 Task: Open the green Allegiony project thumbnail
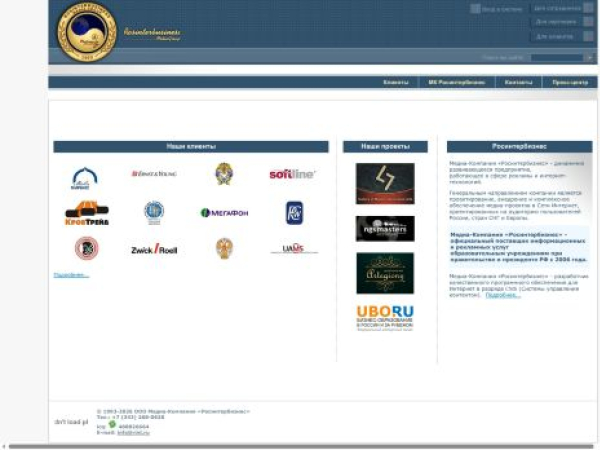pos(385,273)
